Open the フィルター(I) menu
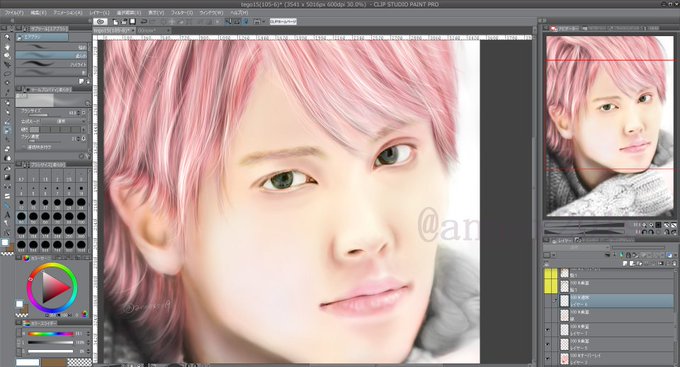This screenshot has width=680, height=367. [182, 13]
